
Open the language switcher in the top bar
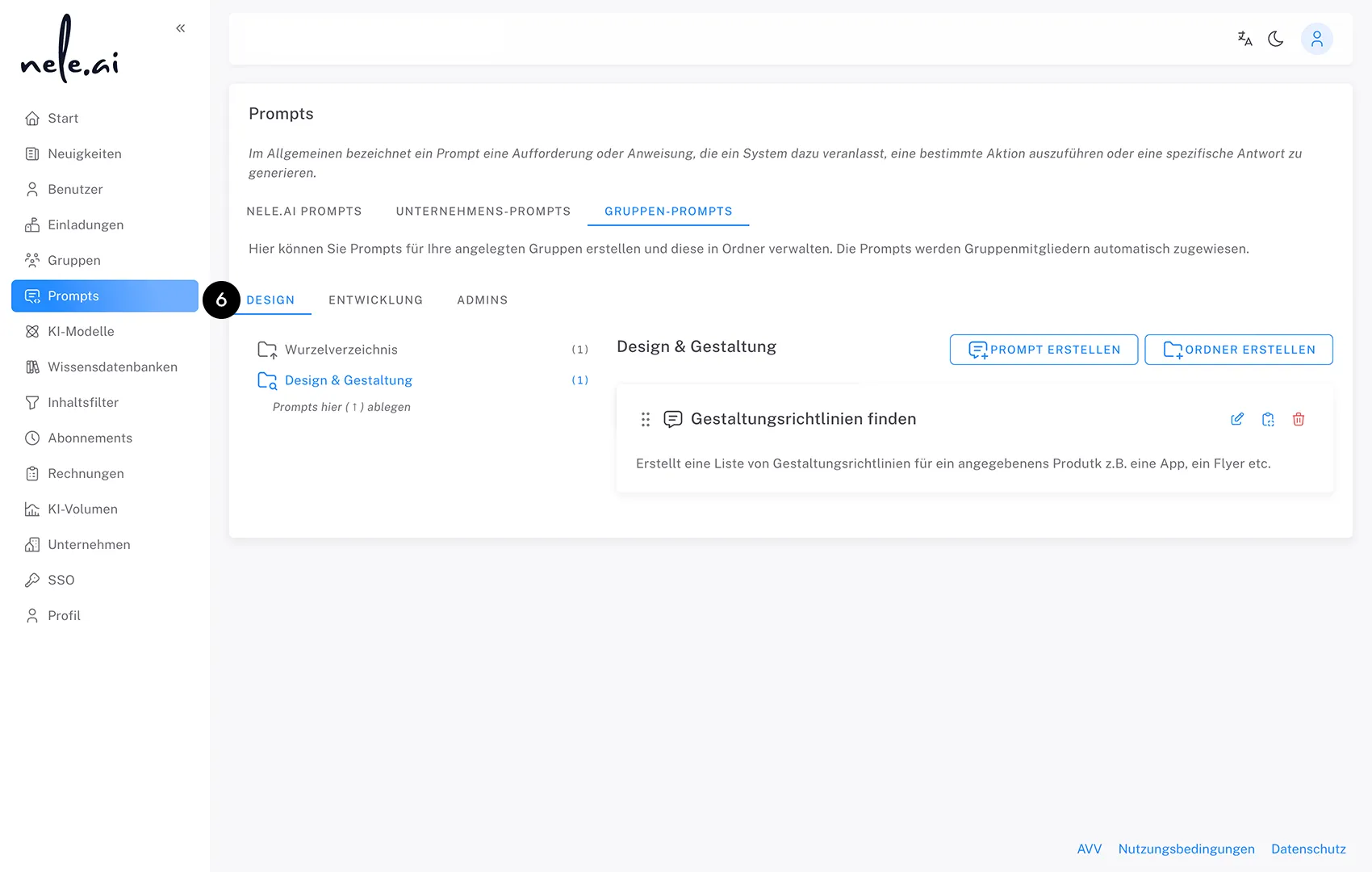point(1244,38)
